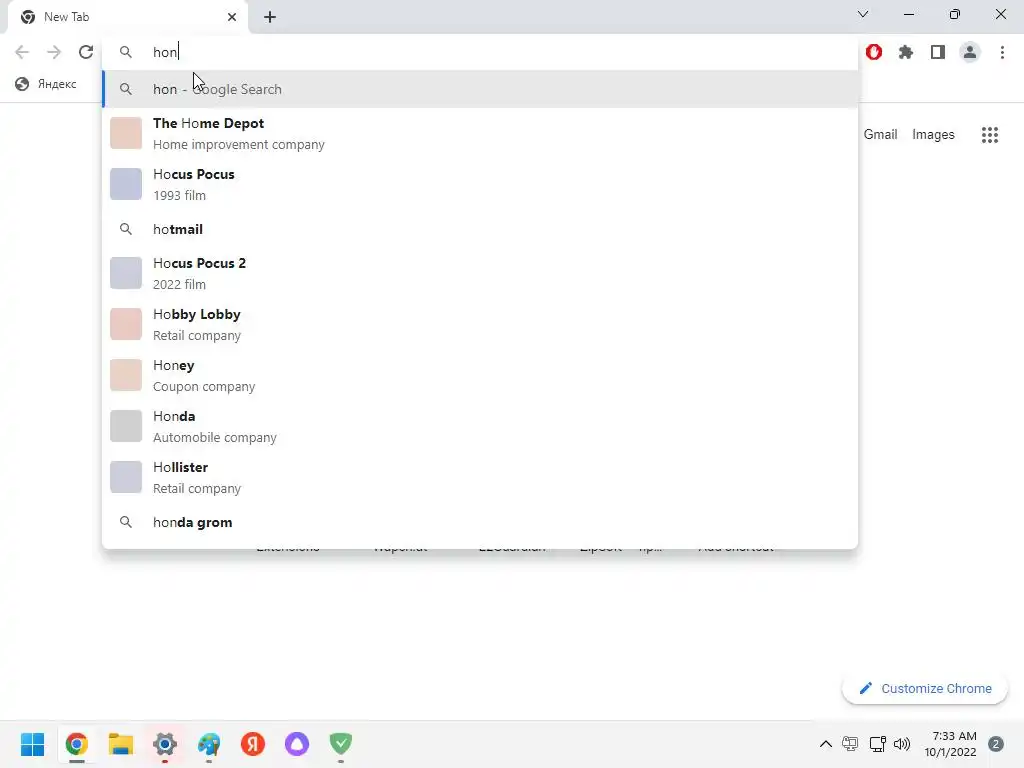Open the network status tray icon
1024x768 pixels.
point(877,744)
